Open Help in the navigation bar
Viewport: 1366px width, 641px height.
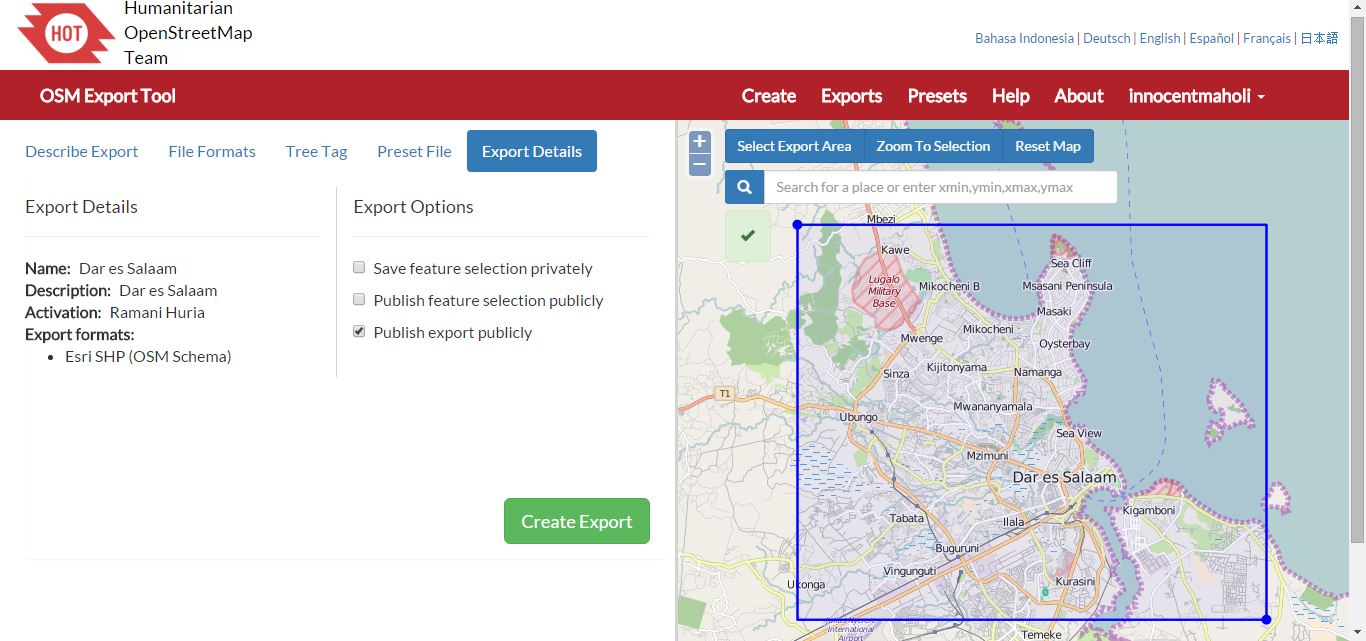pyautogui.click(x=1011, y=96)
